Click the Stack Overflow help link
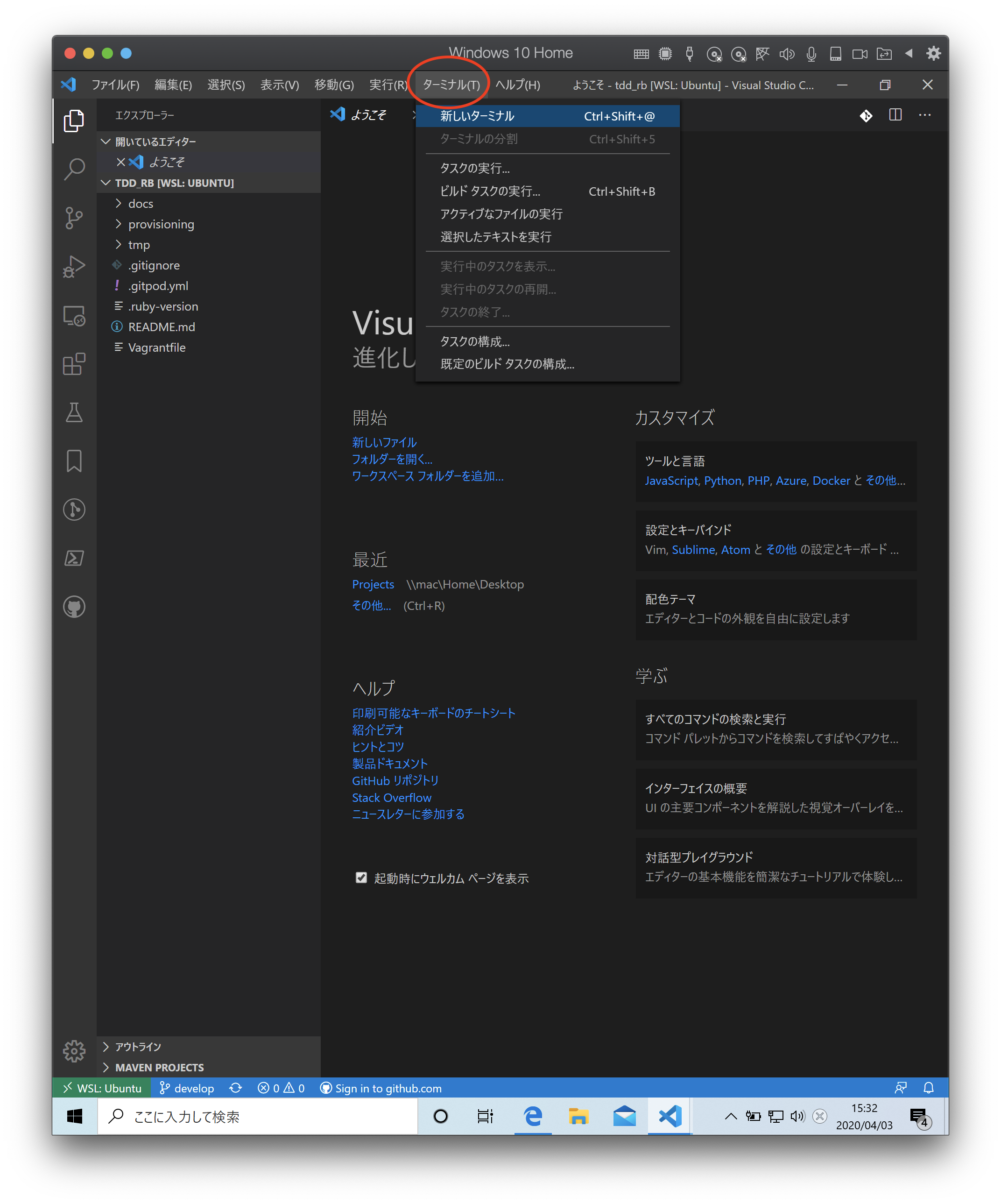Image resolution: width=1001 pixels, height=1204 pixels. tap(392, 798)
